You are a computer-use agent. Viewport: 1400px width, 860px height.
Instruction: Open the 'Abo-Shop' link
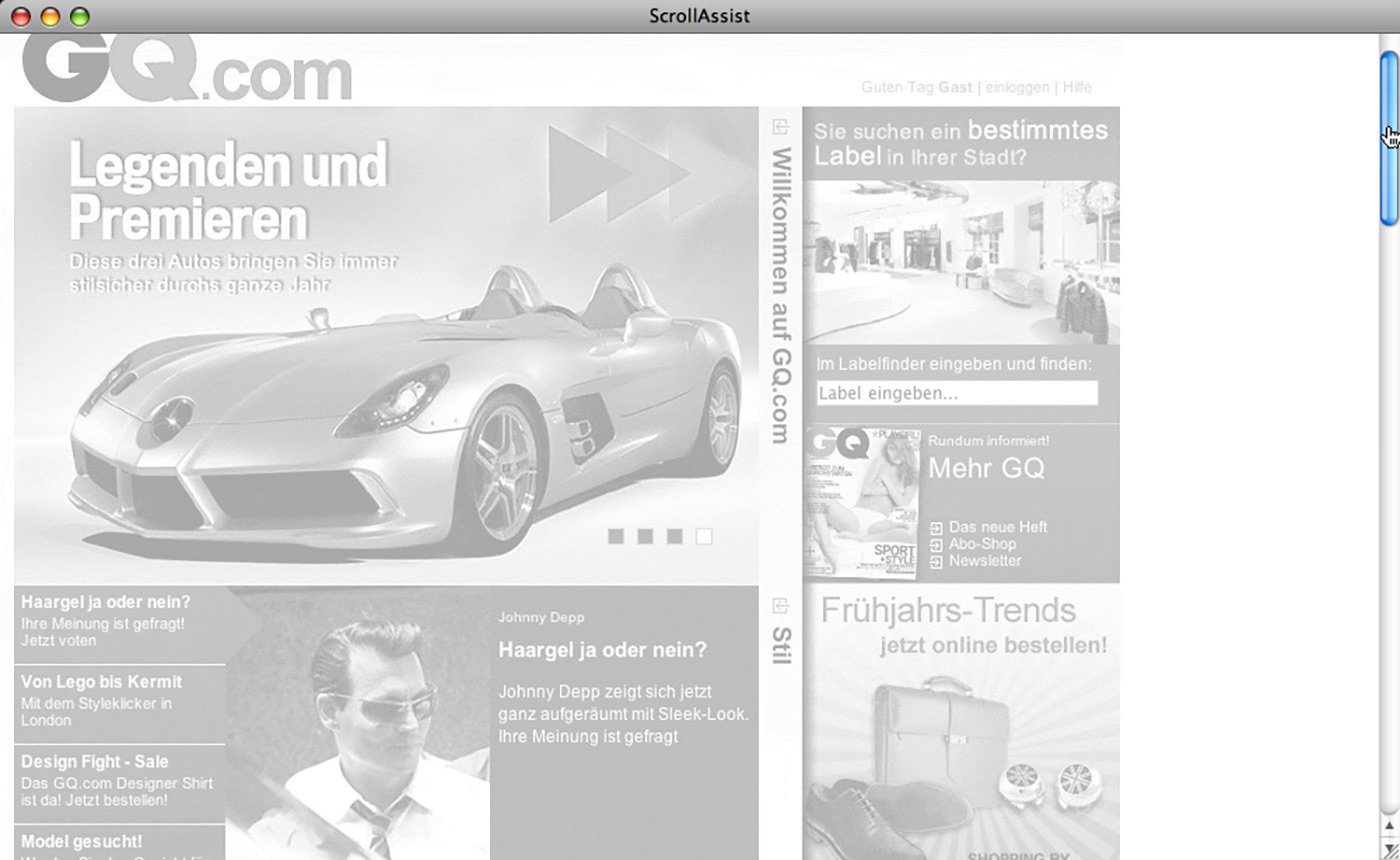(982, 544)
